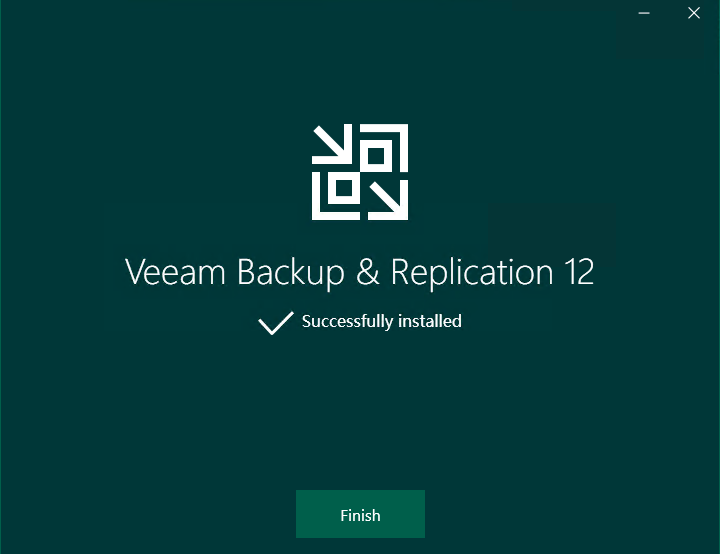Click the "Veeam Backup & Replication 12" heading

(360, 271)
